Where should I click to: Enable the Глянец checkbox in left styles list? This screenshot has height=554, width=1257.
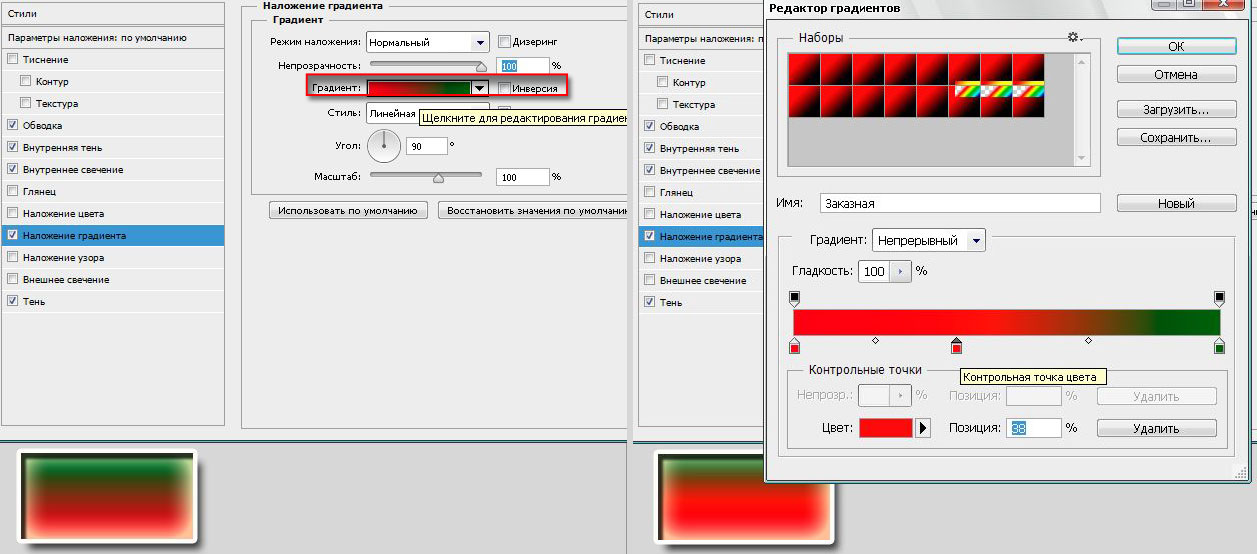(x=12, y=191)
